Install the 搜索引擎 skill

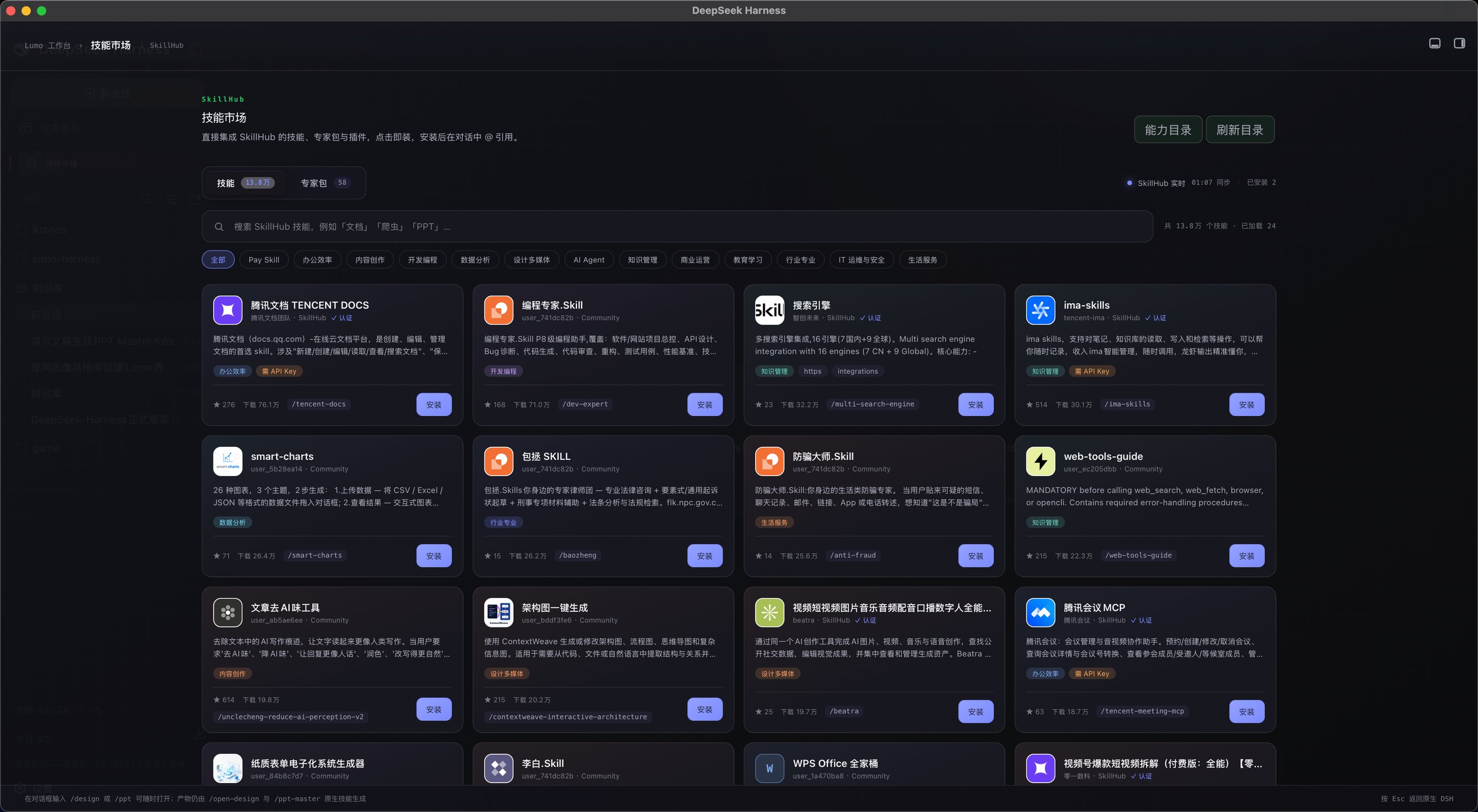(976, 405)
